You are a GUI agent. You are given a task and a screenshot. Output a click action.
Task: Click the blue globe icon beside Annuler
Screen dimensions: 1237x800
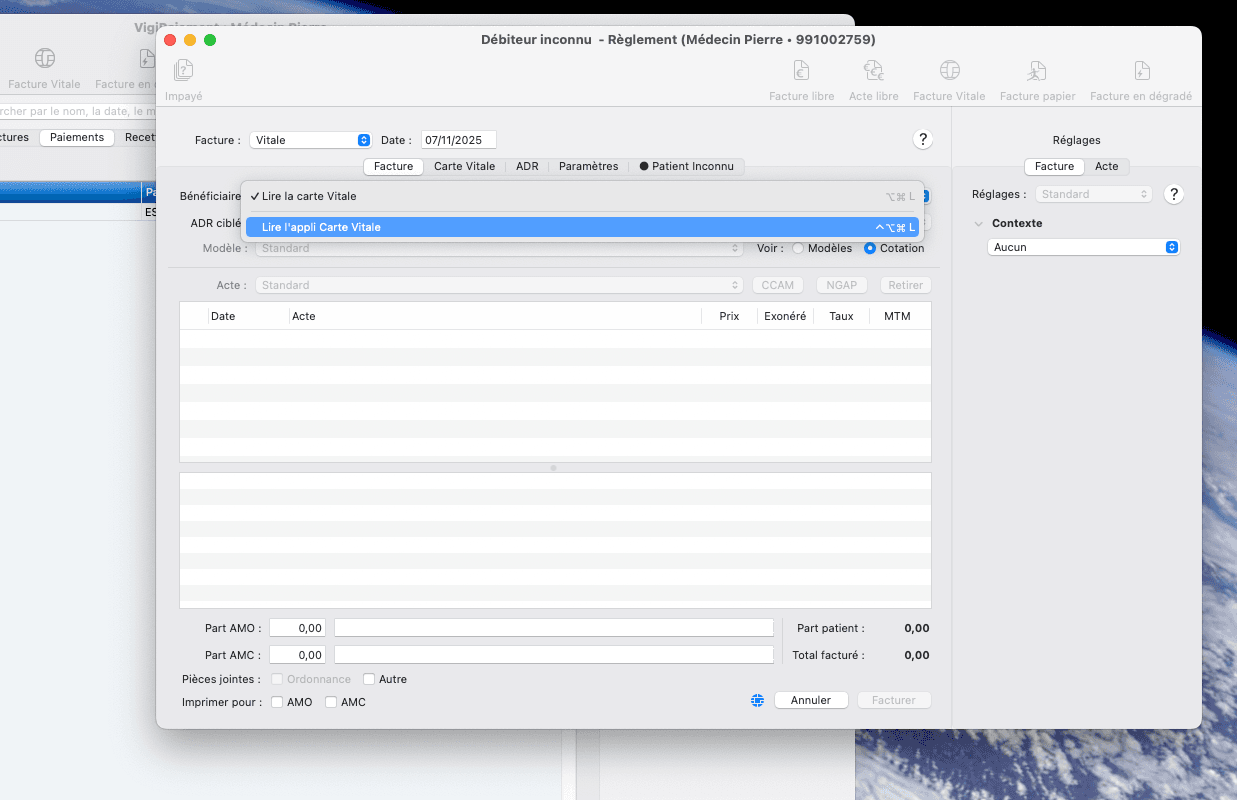(x=758, y=701)
